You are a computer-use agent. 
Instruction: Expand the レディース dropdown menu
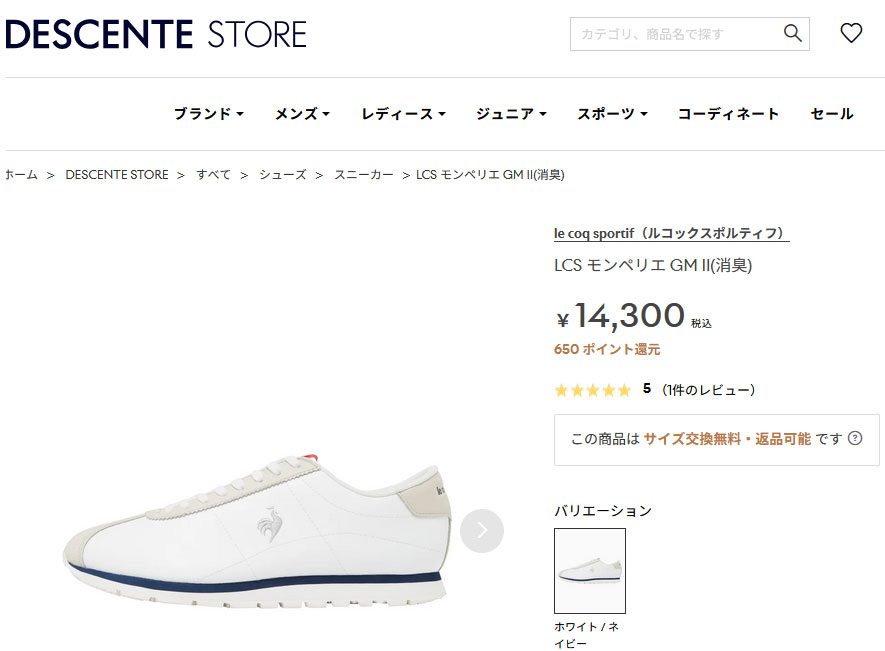point(403,114)
